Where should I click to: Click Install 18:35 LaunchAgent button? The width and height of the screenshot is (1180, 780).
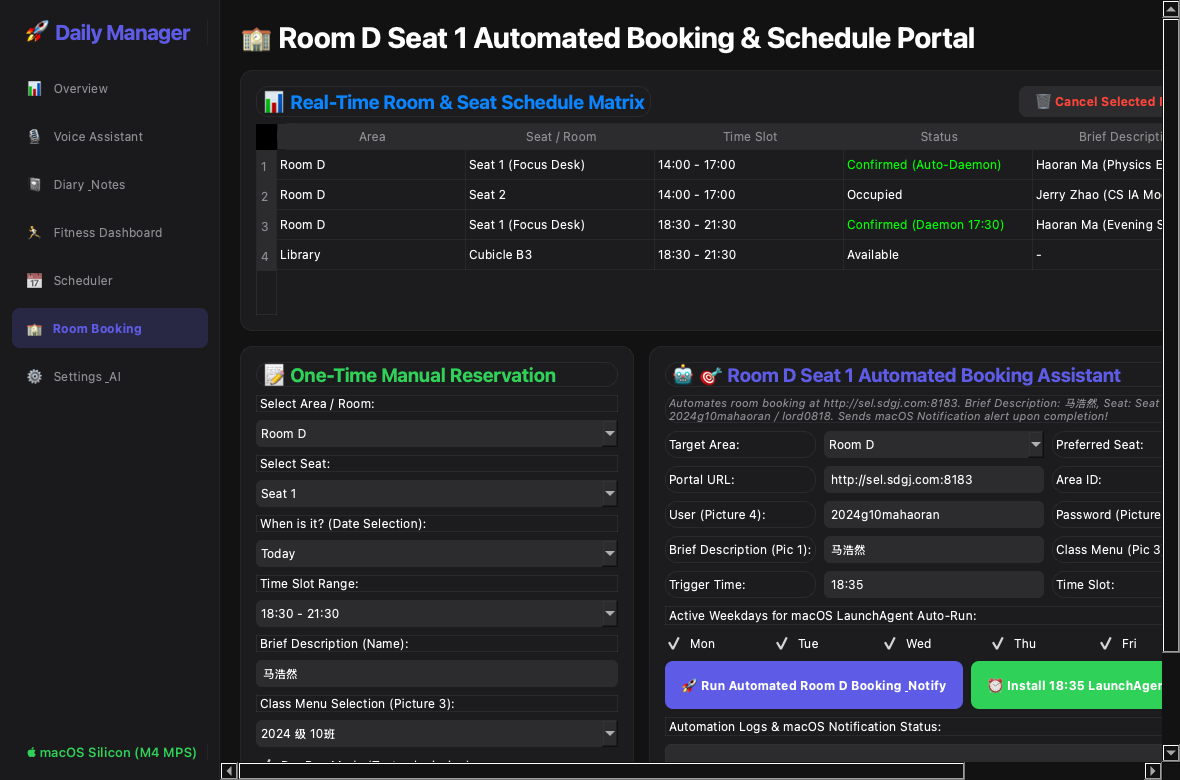coord(1066,685)
